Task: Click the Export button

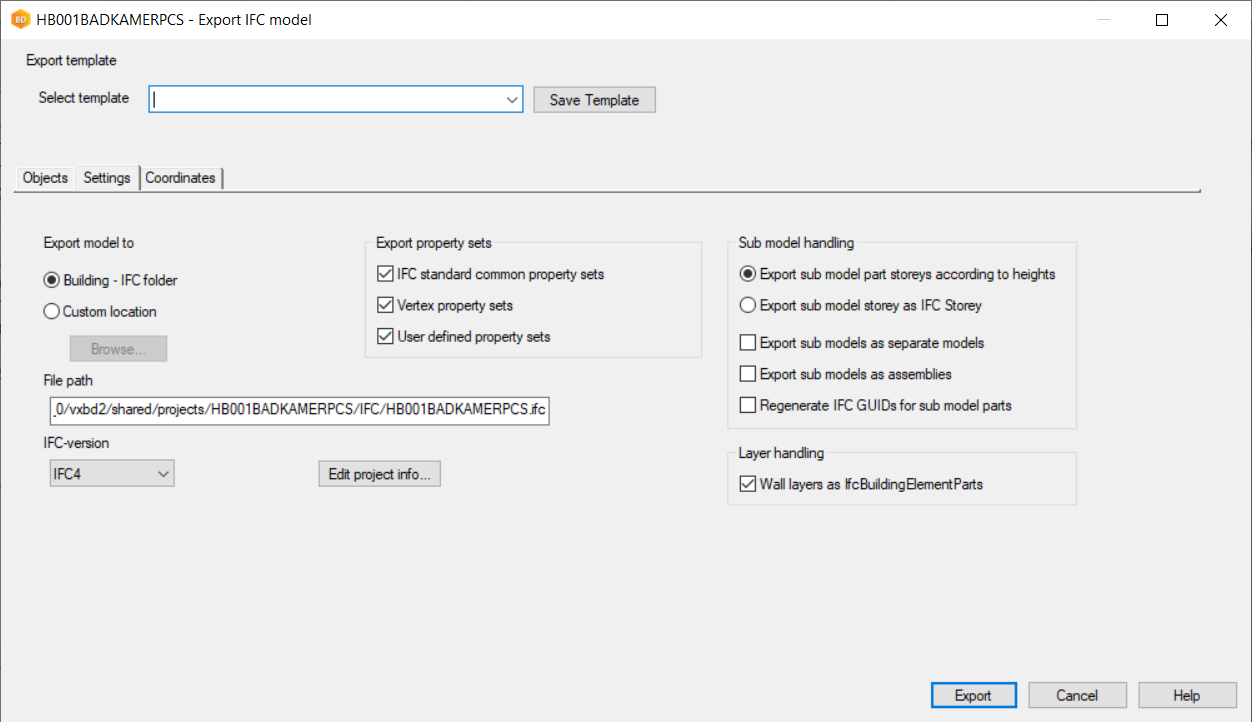Action: [x=973, y=696]
